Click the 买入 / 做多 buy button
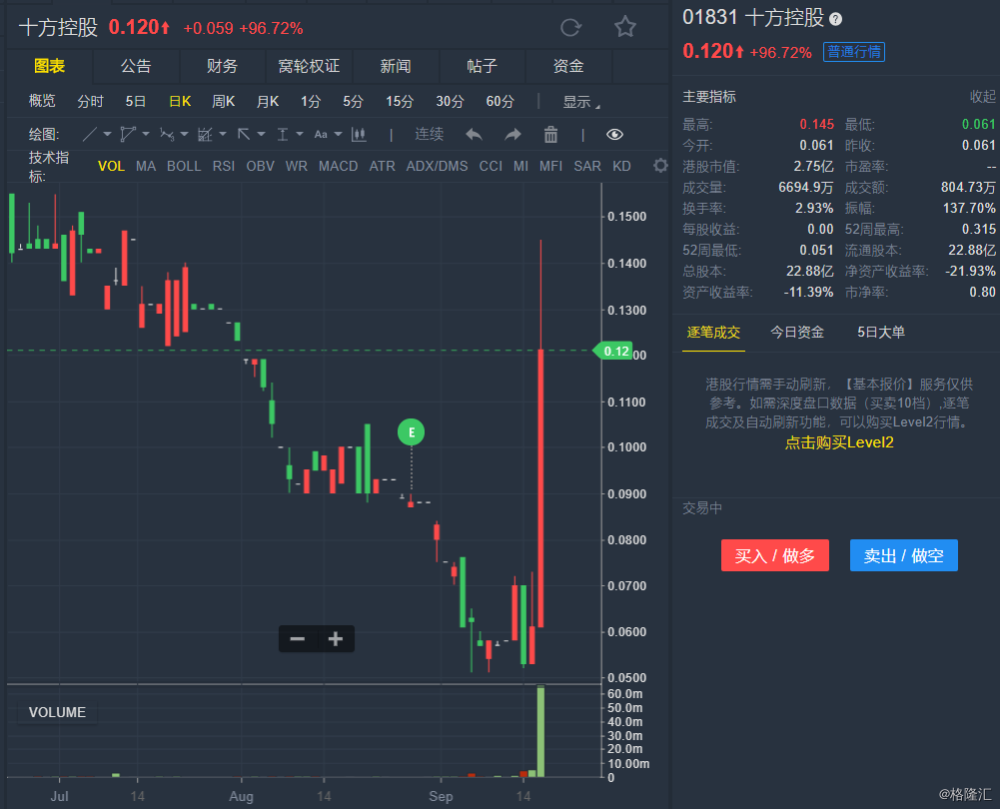 click(x=775, y=555)
